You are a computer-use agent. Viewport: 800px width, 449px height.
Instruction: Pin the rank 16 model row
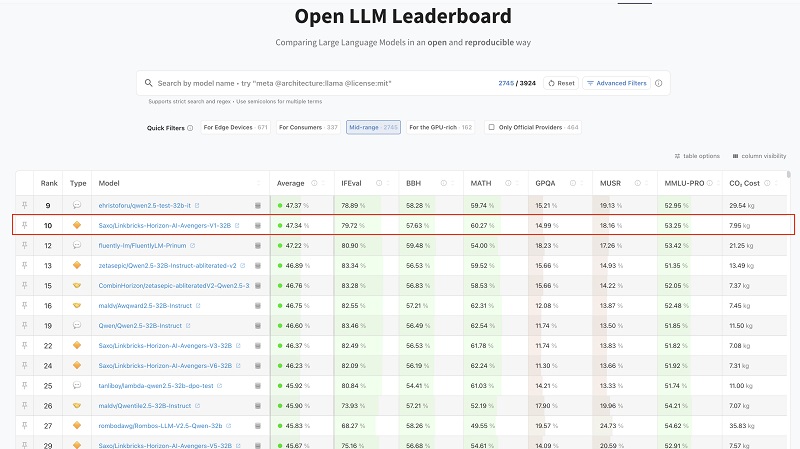click(x=26, y=305)
